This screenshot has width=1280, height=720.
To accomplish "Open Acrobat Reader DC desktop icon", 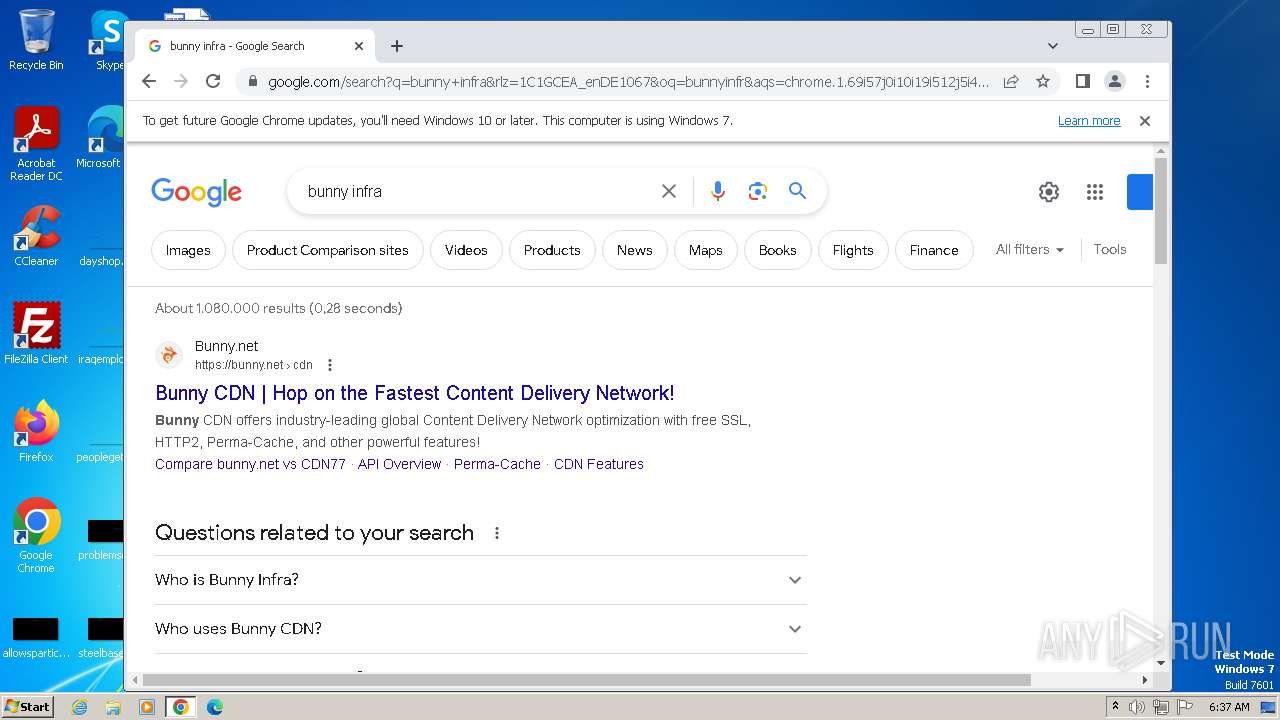I will [x=36, y=144].
